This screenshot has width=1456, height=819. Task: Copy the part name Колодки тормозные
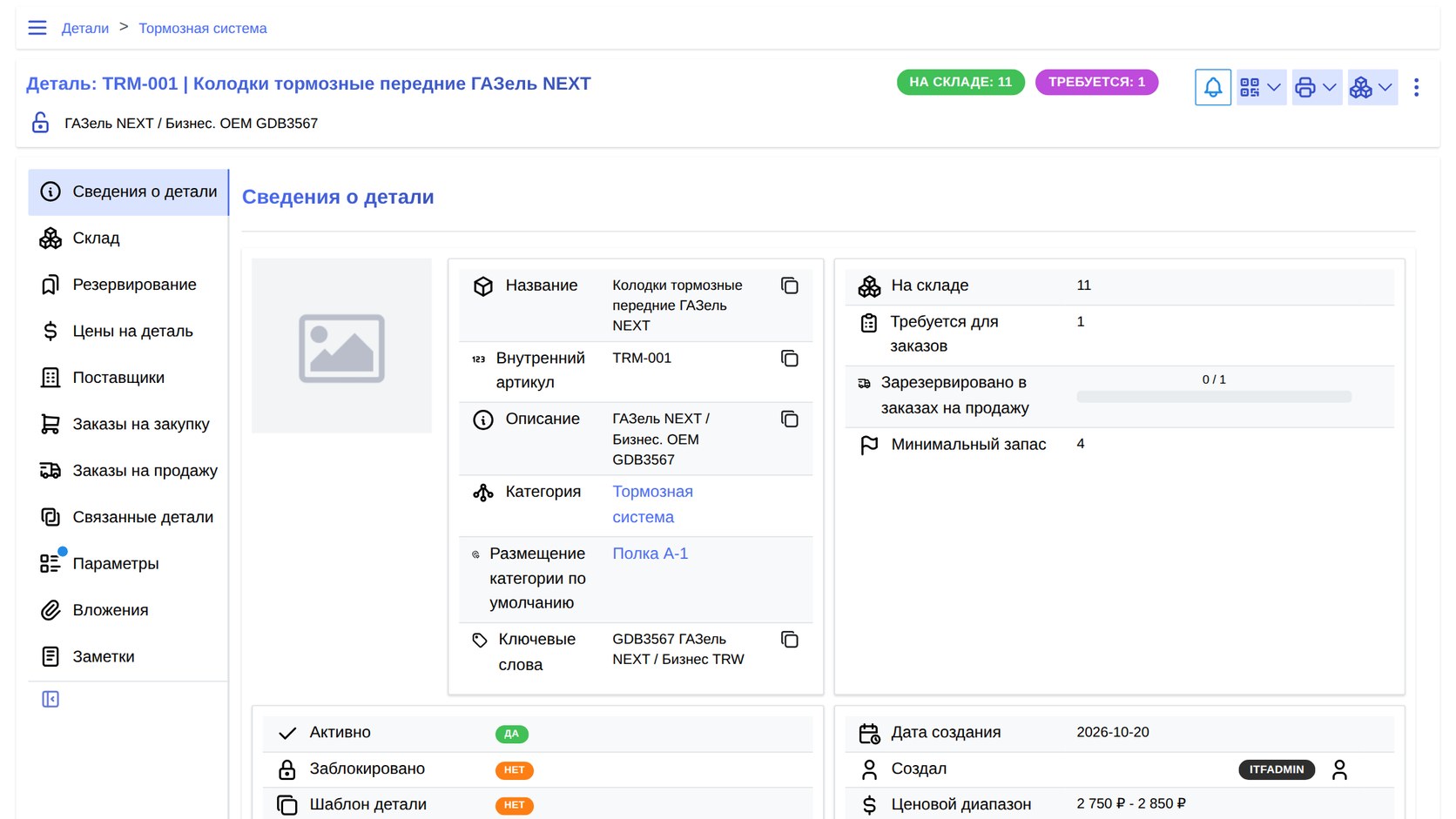point(789,285)
